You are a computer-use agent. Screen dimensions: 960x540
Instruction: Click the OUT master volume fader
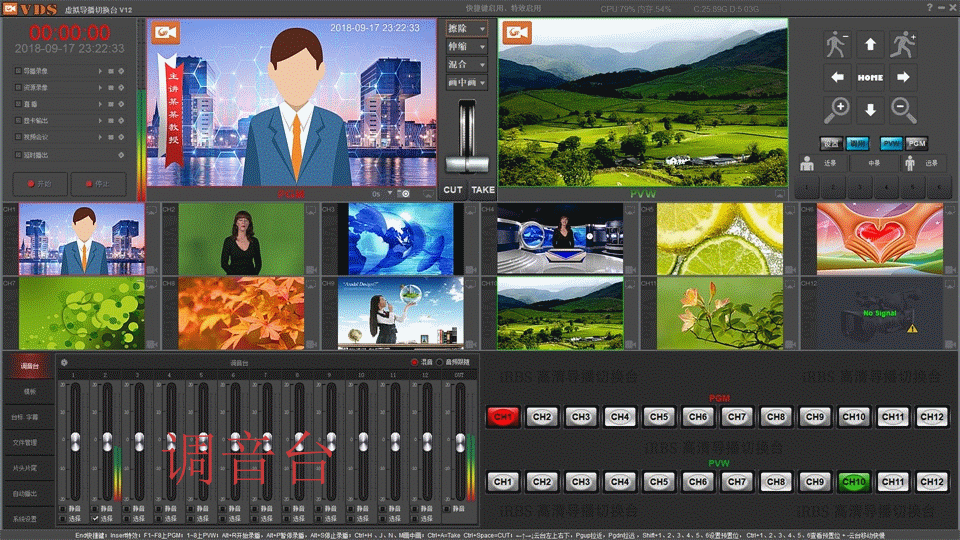pyautogui.click(x=460, y=440)
